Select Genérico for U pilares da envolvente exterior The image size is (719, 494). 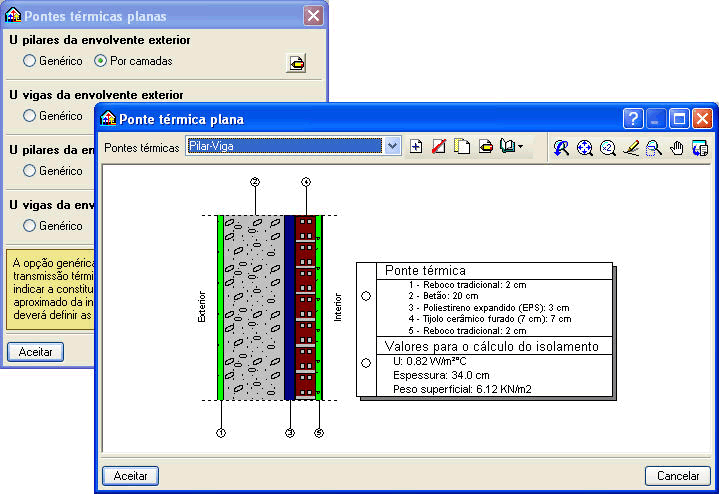29,61
